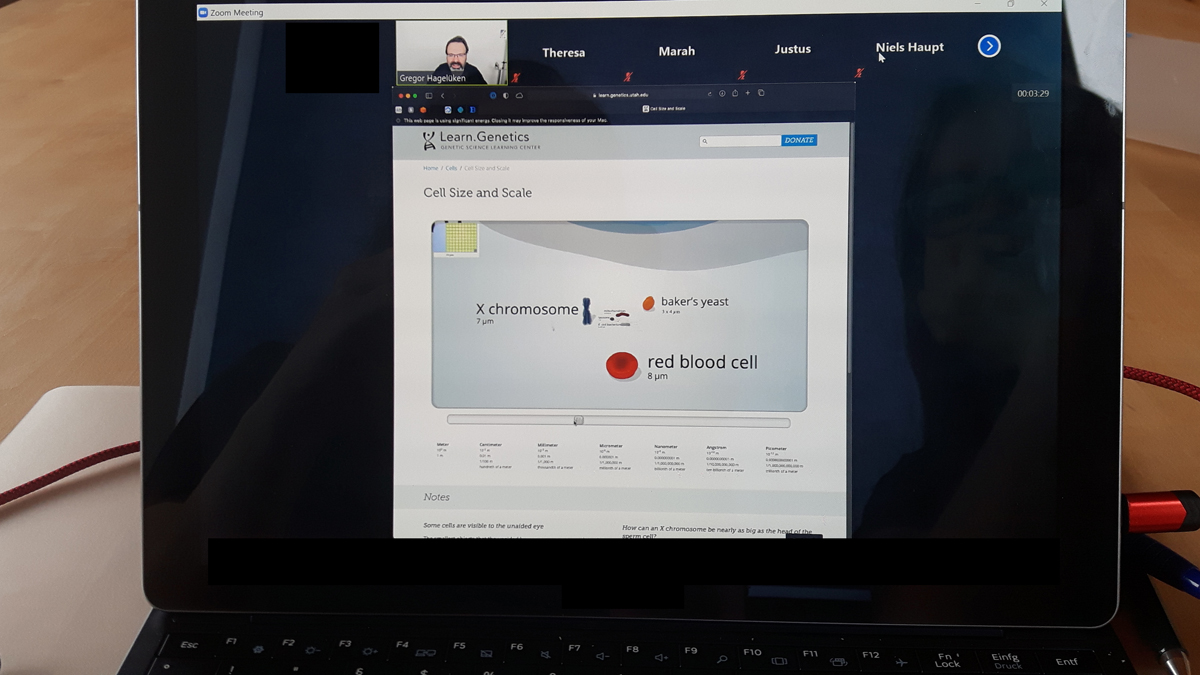Open the Cells breadcrumb link
This screenshot has width=1200, height=675.
[451, 168]
